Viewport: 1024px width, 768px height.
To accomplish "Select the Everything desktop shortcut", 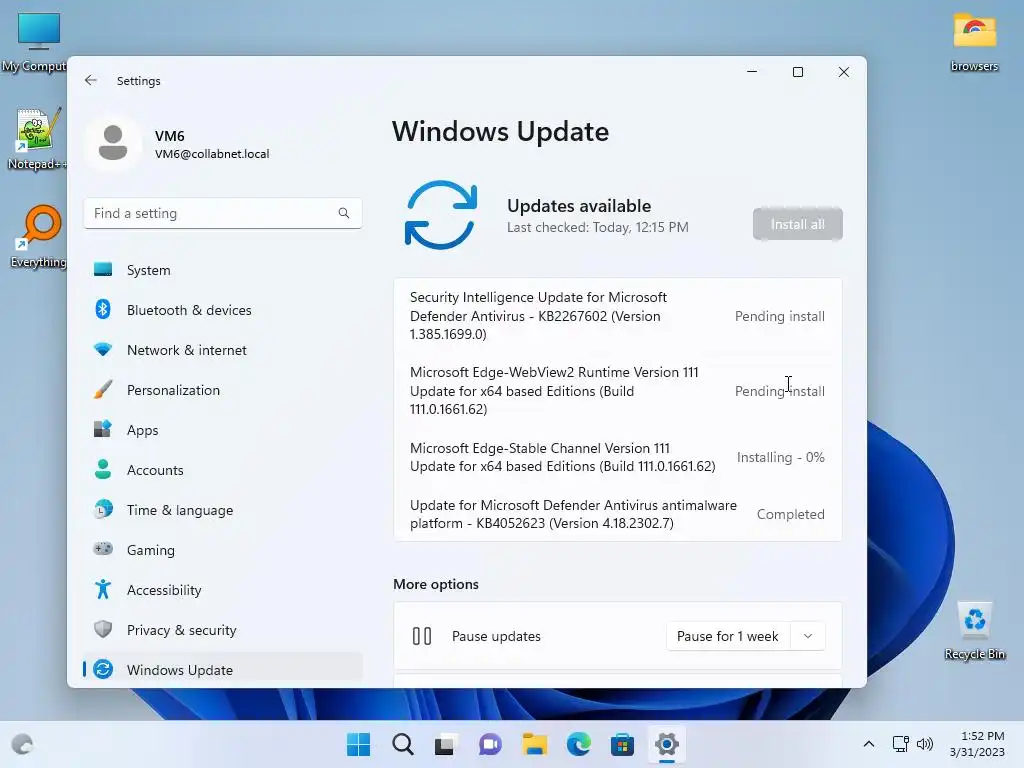I will point(39,237).
